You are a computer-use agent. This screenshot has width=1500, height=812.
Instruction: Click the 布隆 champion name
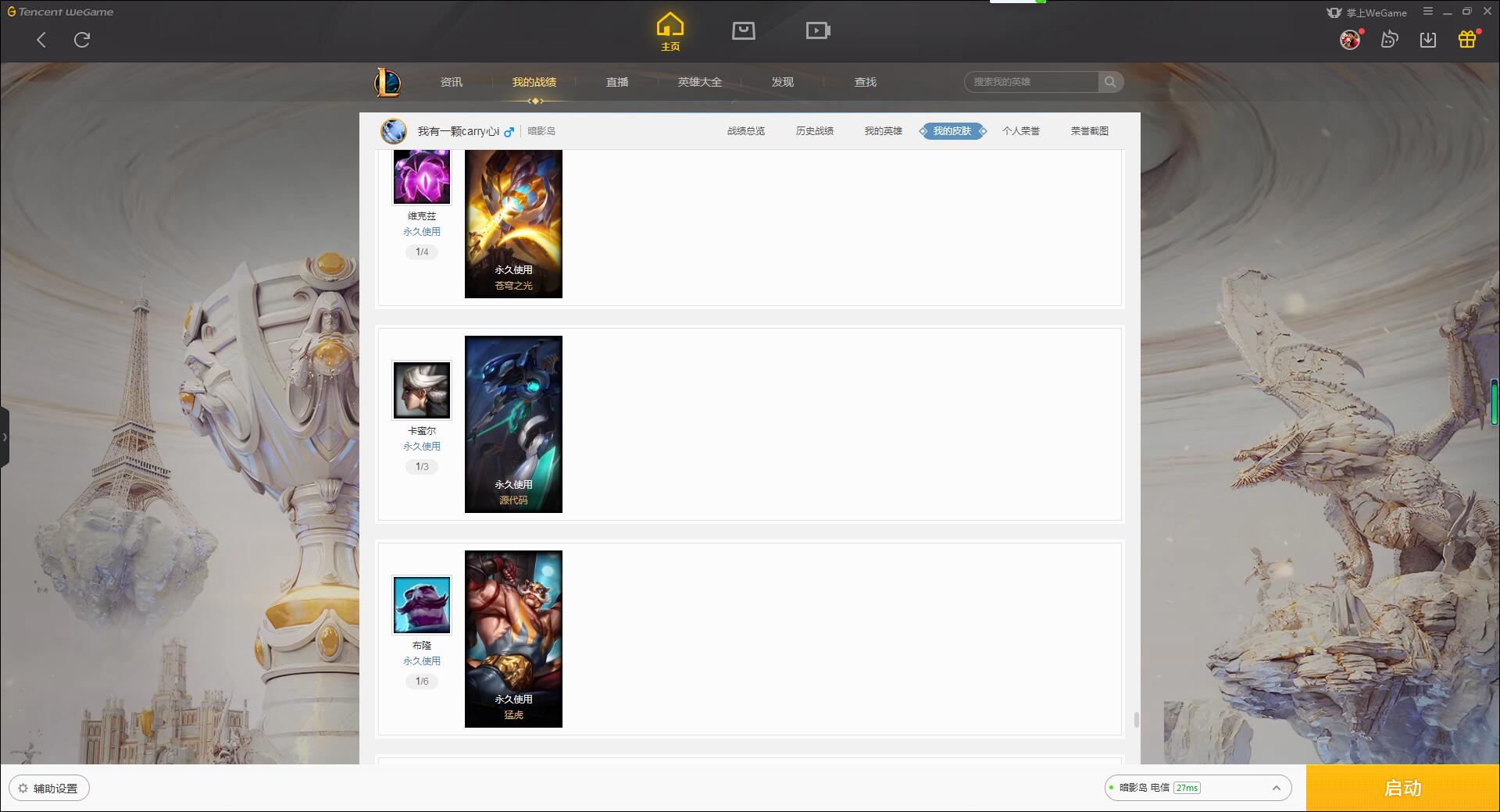tap(422, 646)
